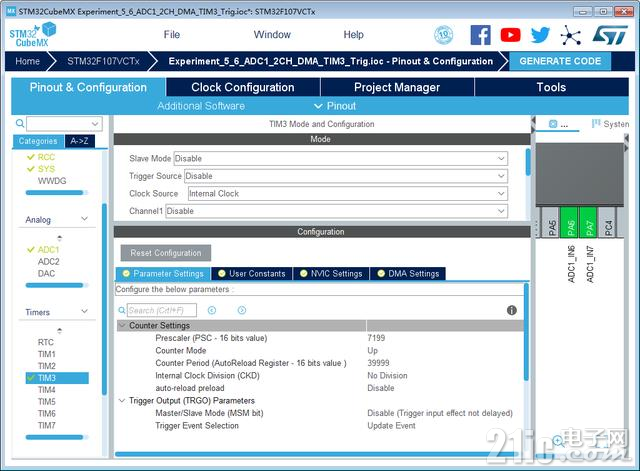Open the Facebook icon link

(480, 35)
